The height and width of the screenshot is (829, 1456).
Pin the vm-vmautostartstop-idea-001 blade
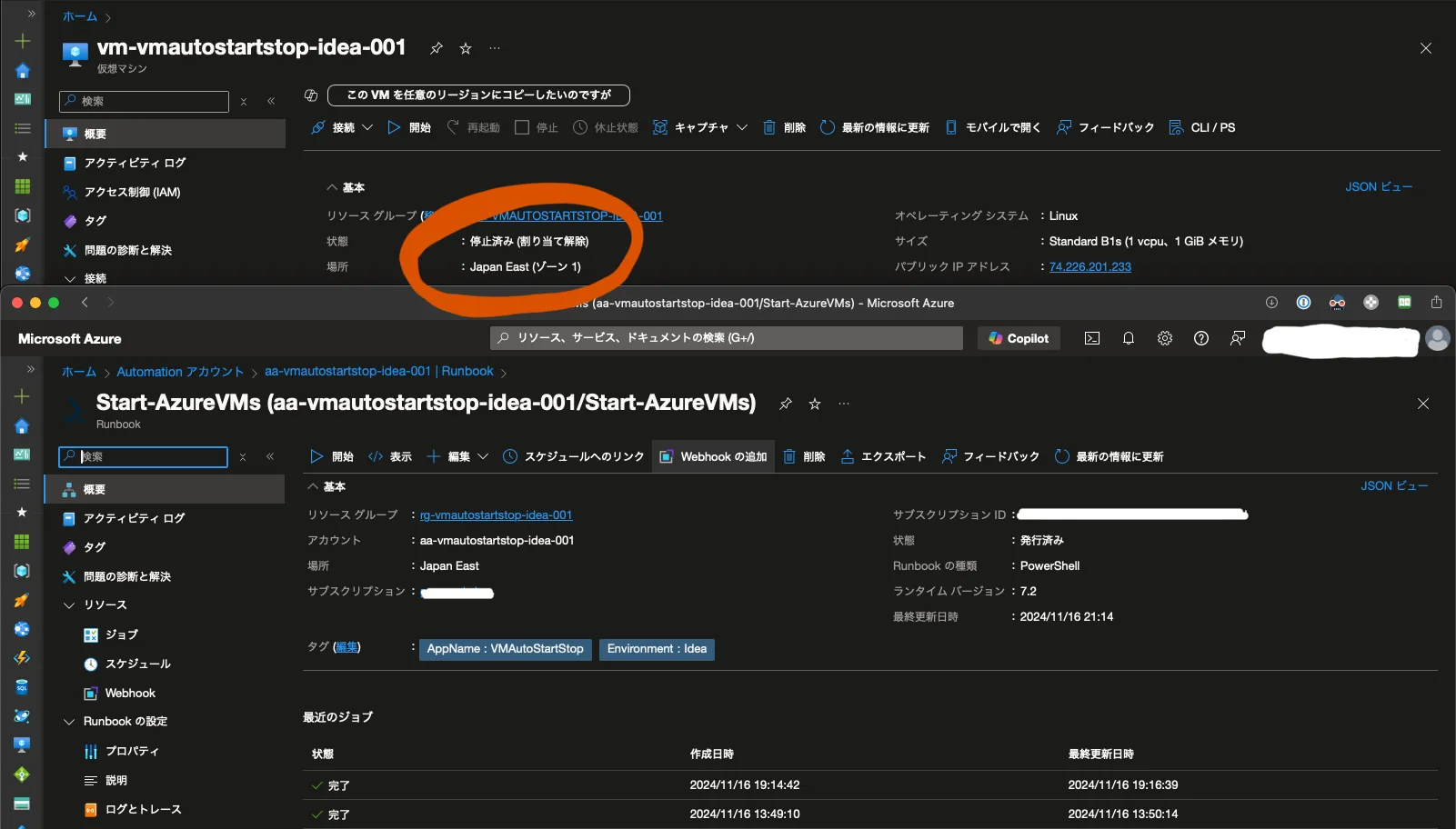coord(437,48)
